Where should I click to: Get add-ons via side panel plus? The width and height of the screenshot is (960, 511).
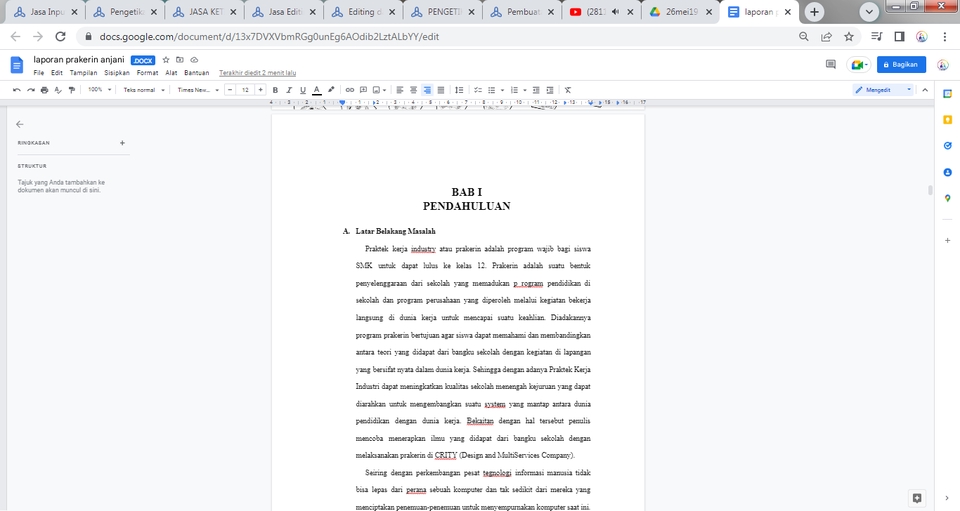click(947, 241)
